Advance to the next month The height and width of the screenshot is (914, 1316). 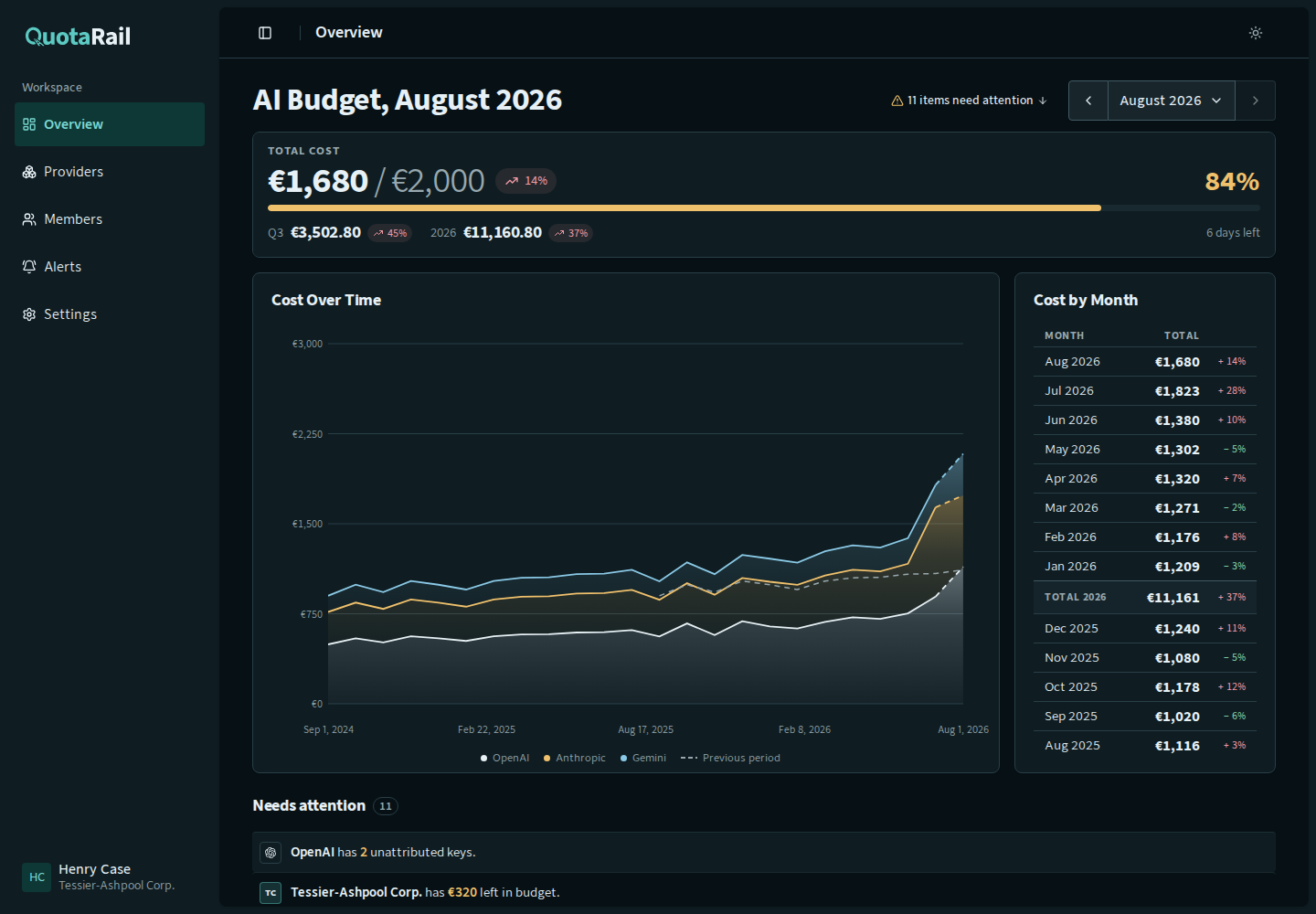pos(1256,101)
